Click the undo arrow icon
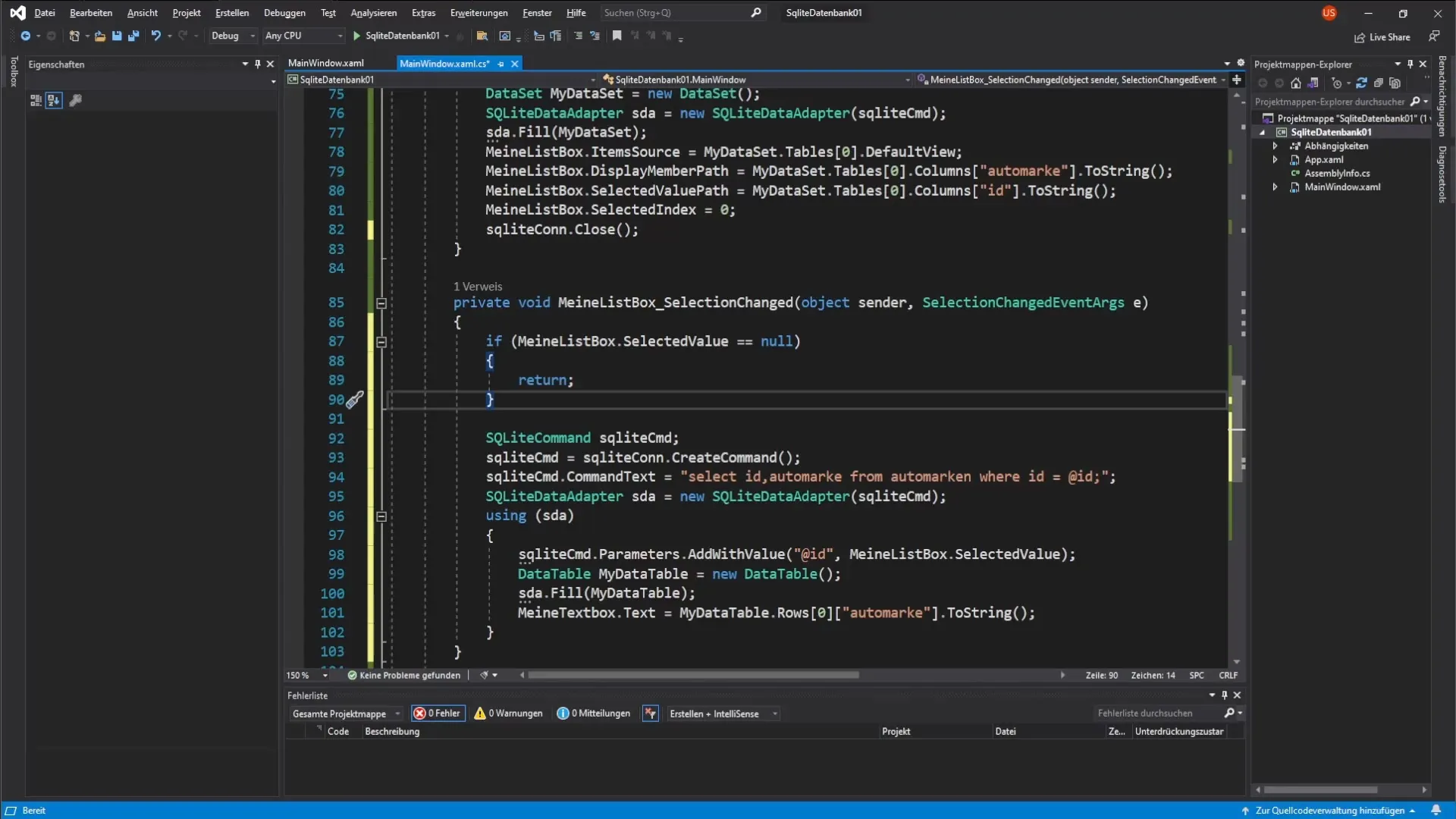The height and width of the screenshot is (819, 1456). (x=155, y=36)
